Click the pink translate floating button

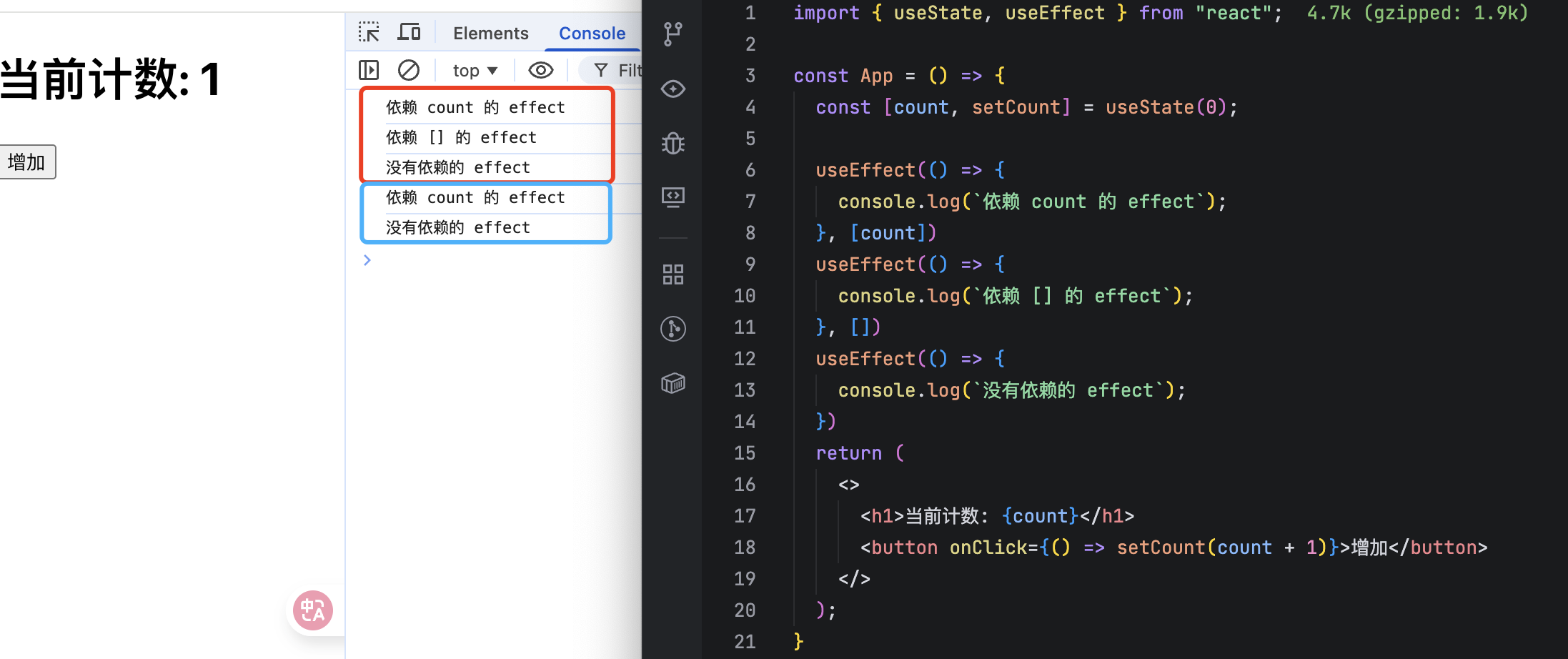tap(313, 610)
